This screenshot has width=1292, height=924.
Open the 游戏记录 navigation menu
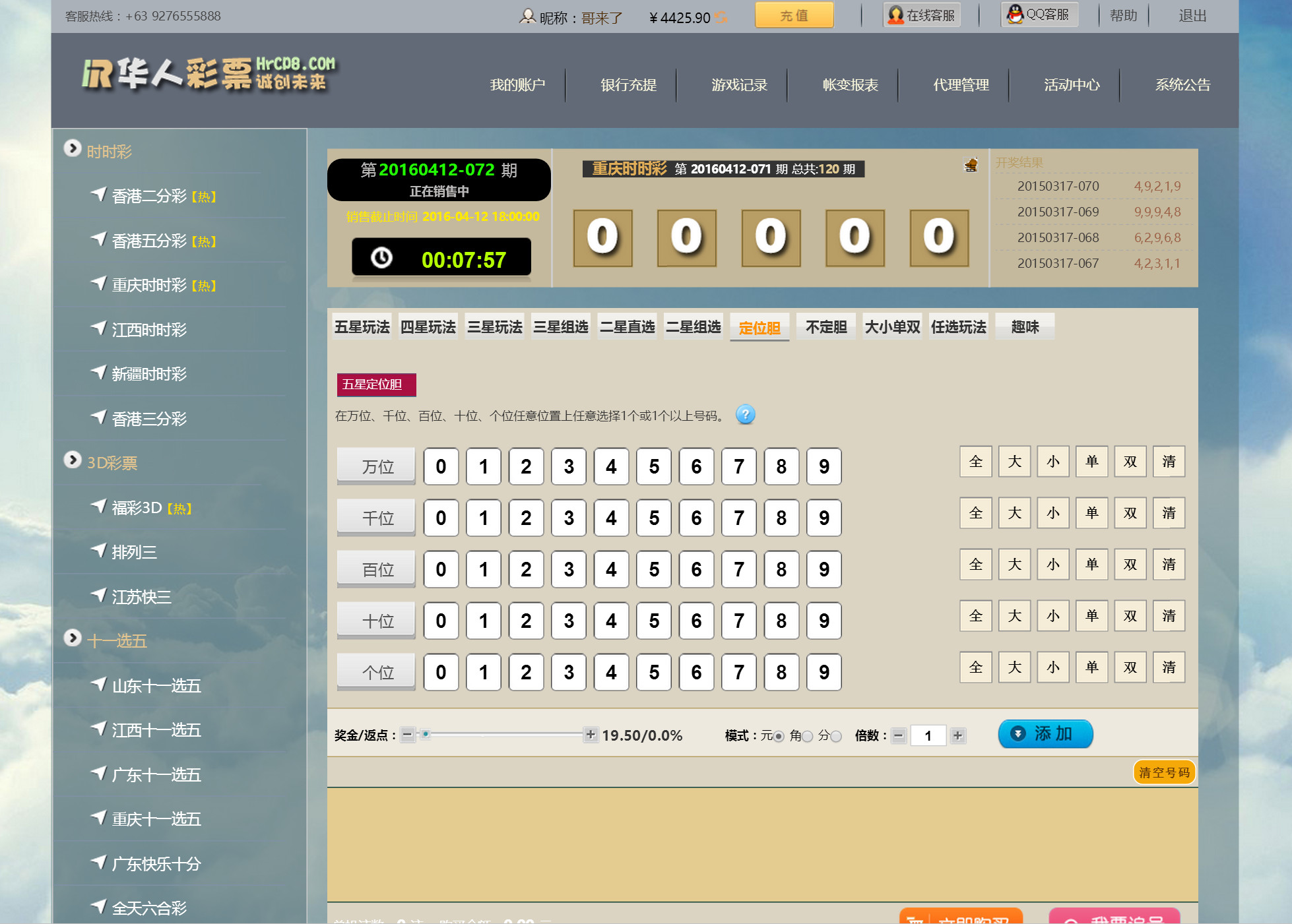coord(739,85)
